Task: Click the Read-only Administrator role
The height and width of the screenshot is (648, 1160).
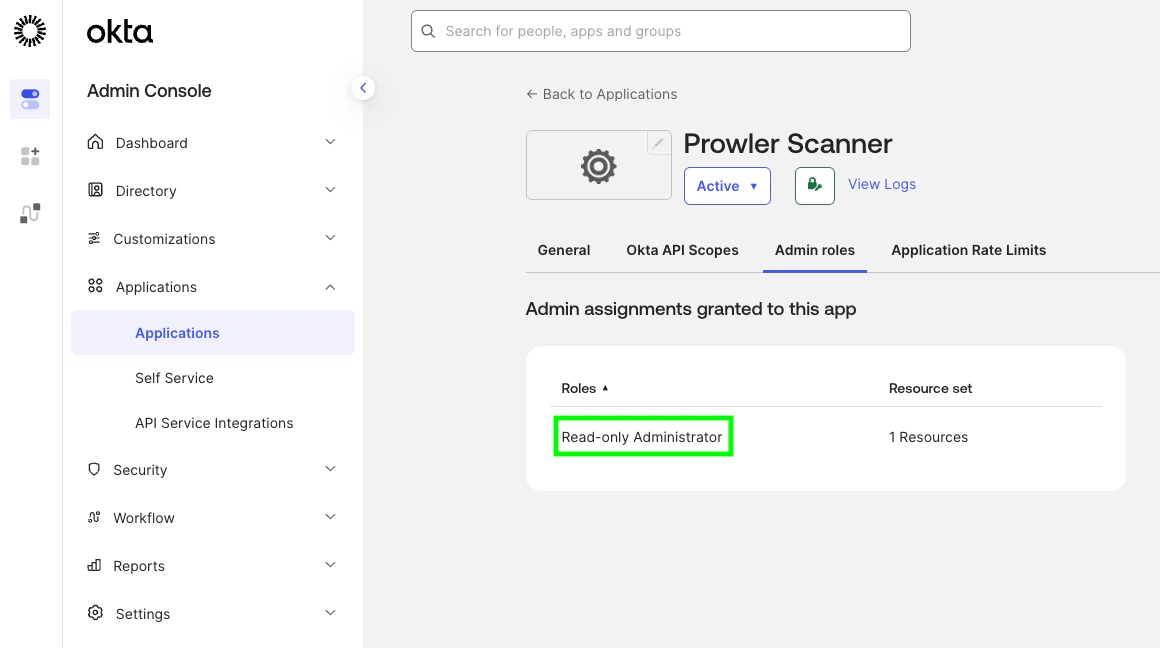Action: 641,437
